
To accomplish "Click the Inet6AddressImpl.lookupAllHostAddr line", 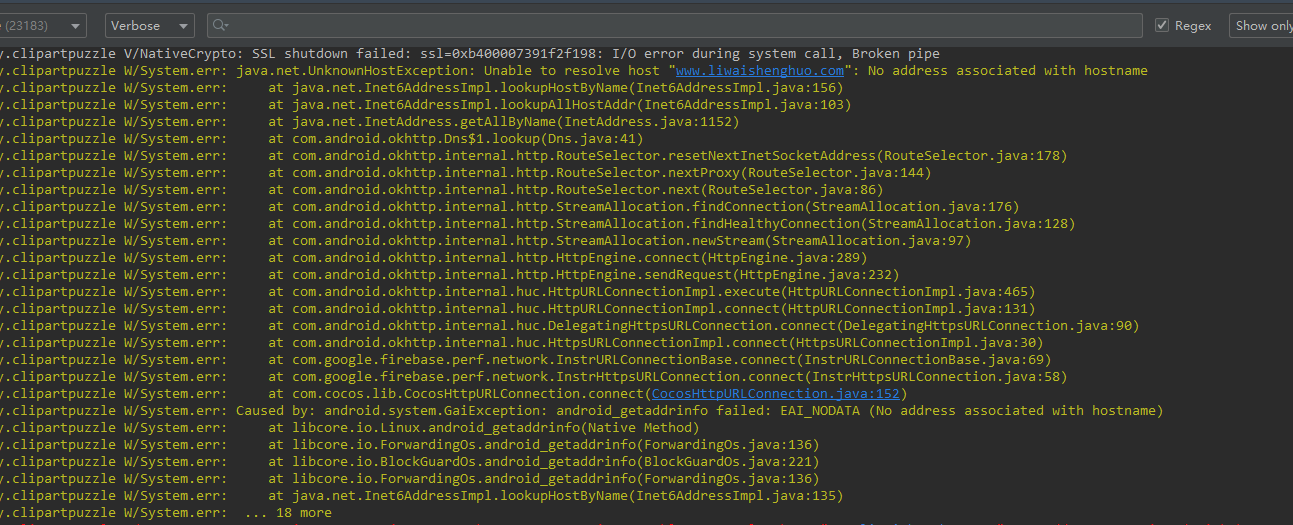I will tap(426, 105).
